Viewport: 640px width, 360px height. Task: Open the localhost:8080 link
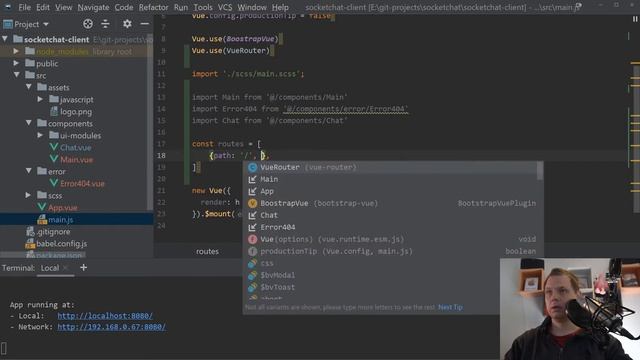tap(105, 316)
